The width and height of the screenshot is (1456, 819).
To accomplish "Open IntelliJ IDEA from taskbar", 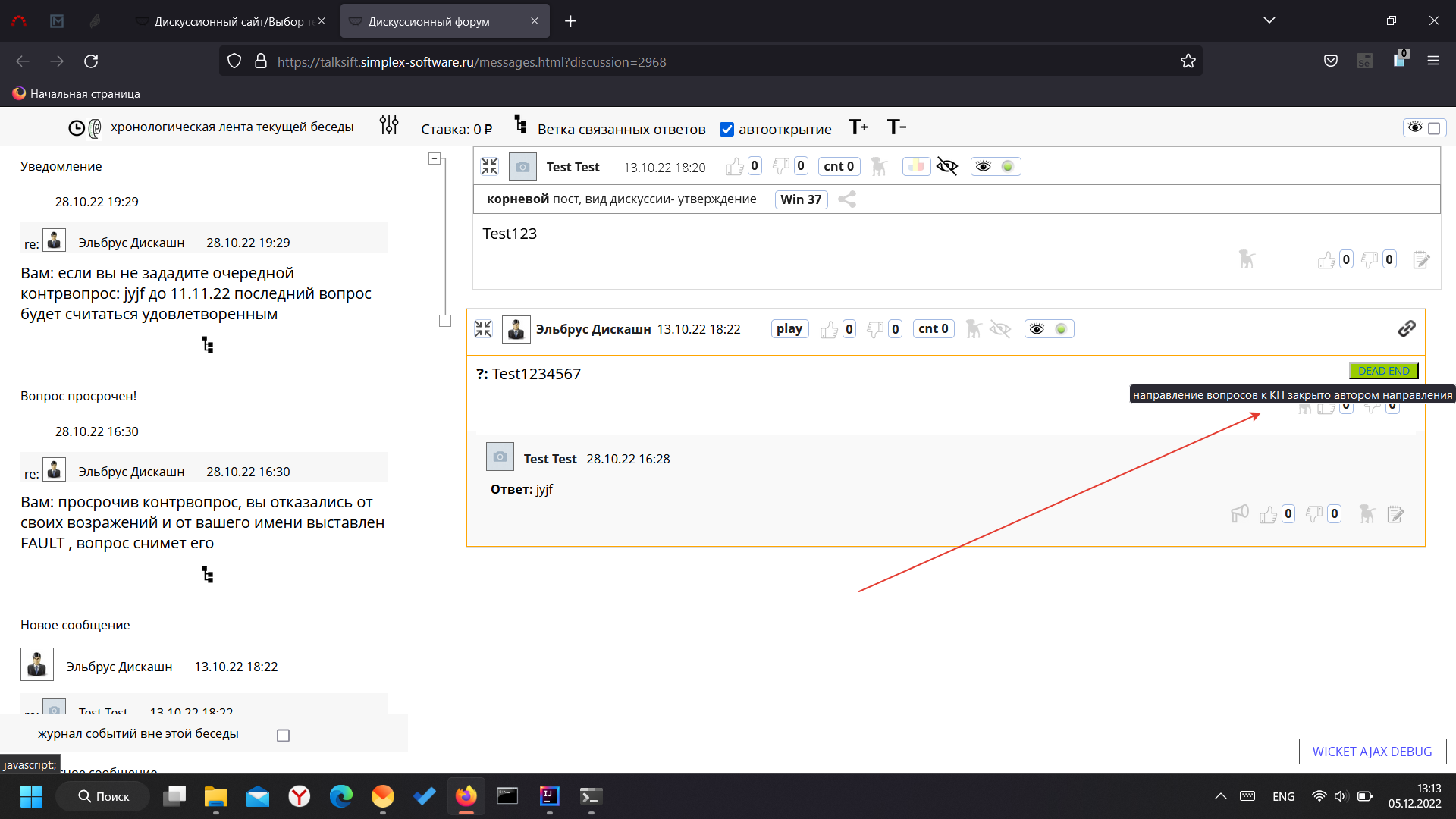I will (x=550, y=796).
